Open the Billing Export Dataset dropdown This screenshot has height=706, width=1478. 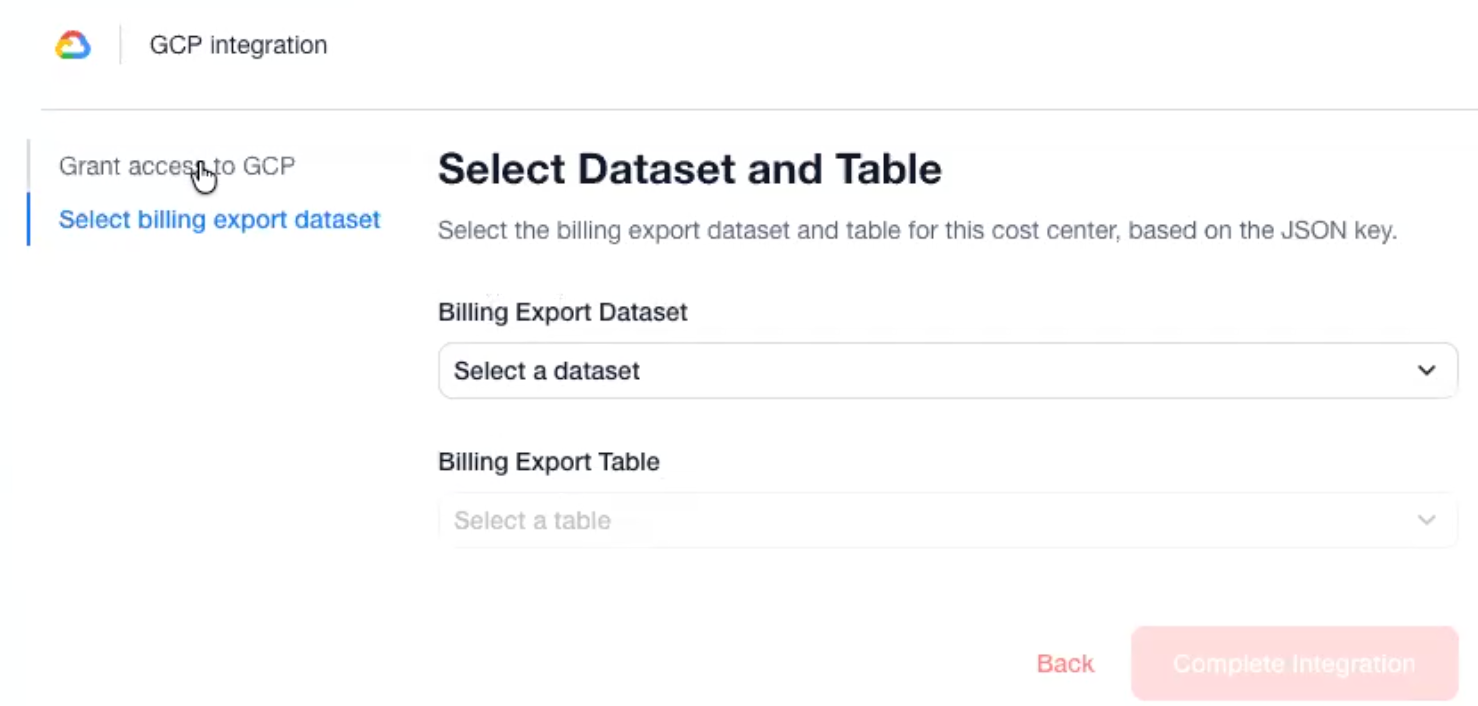(946, 371)
